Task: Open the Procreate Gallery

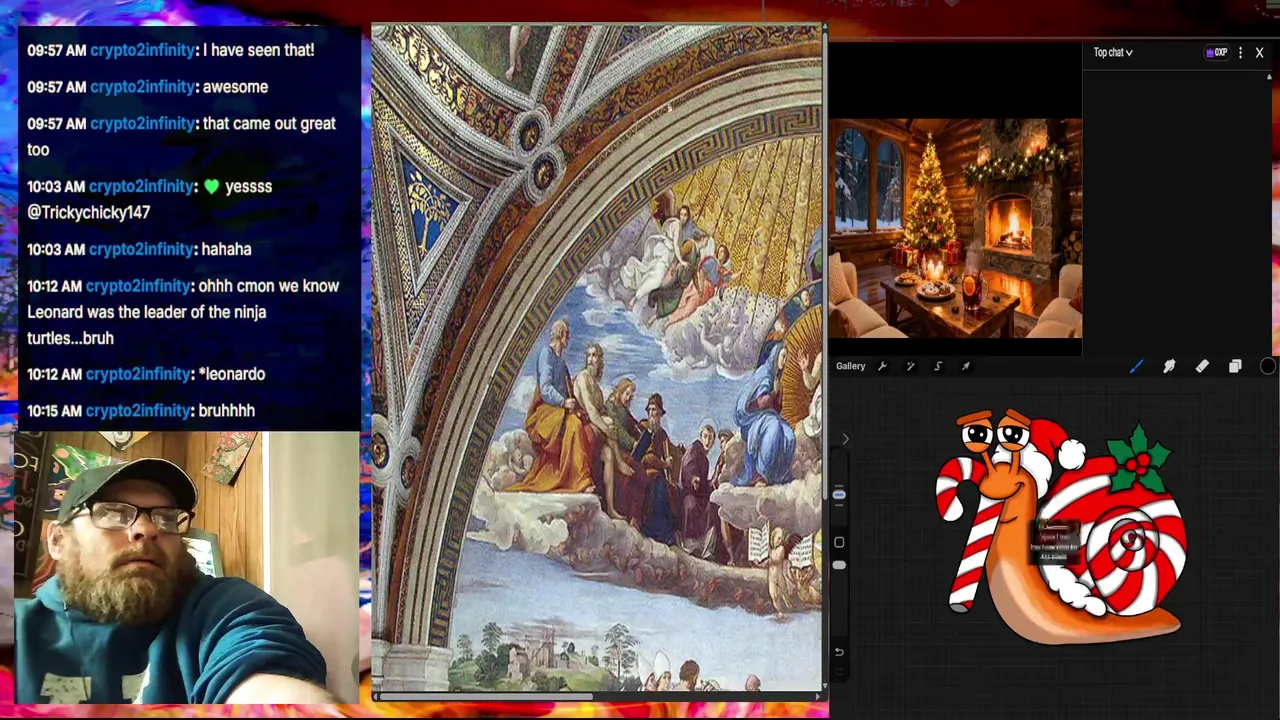Action: click(x=850, y=366)
